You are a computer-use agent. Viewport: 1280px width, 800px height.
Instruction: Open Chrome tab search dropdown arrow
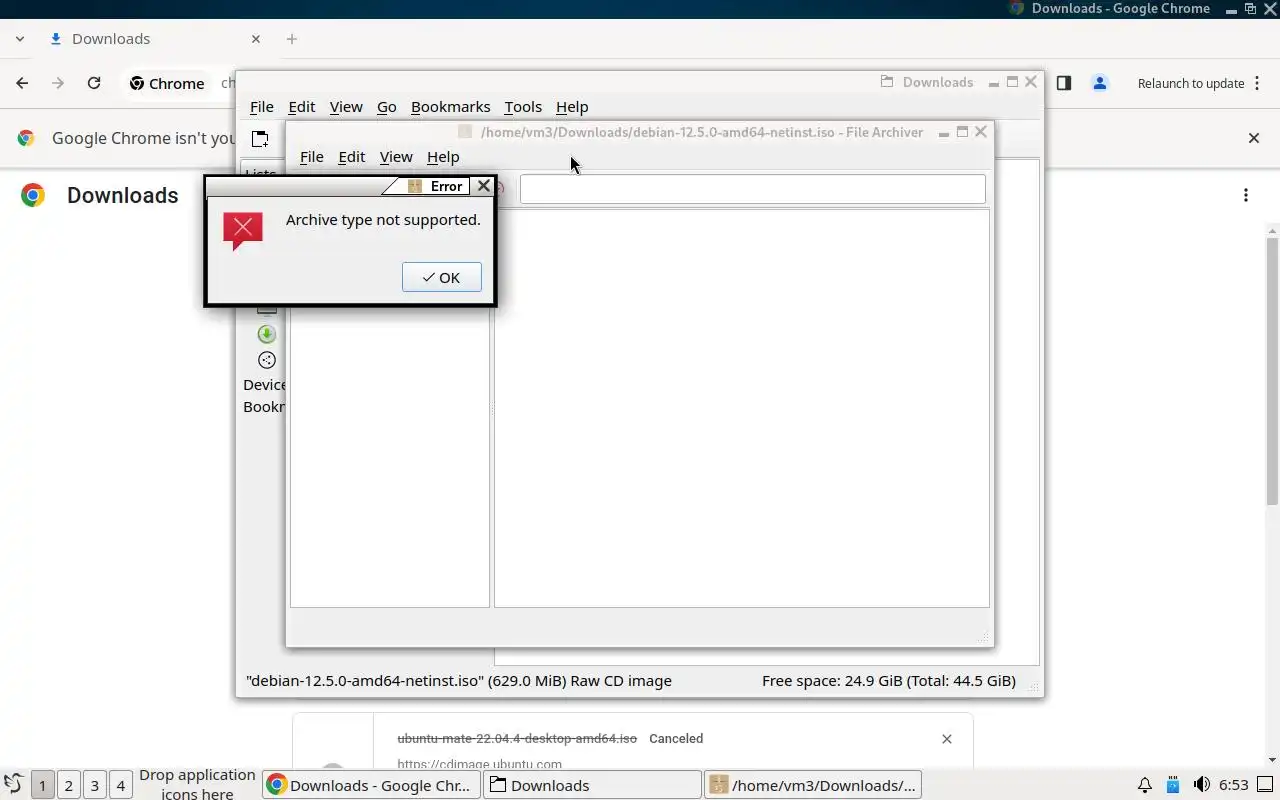[20, 39]
